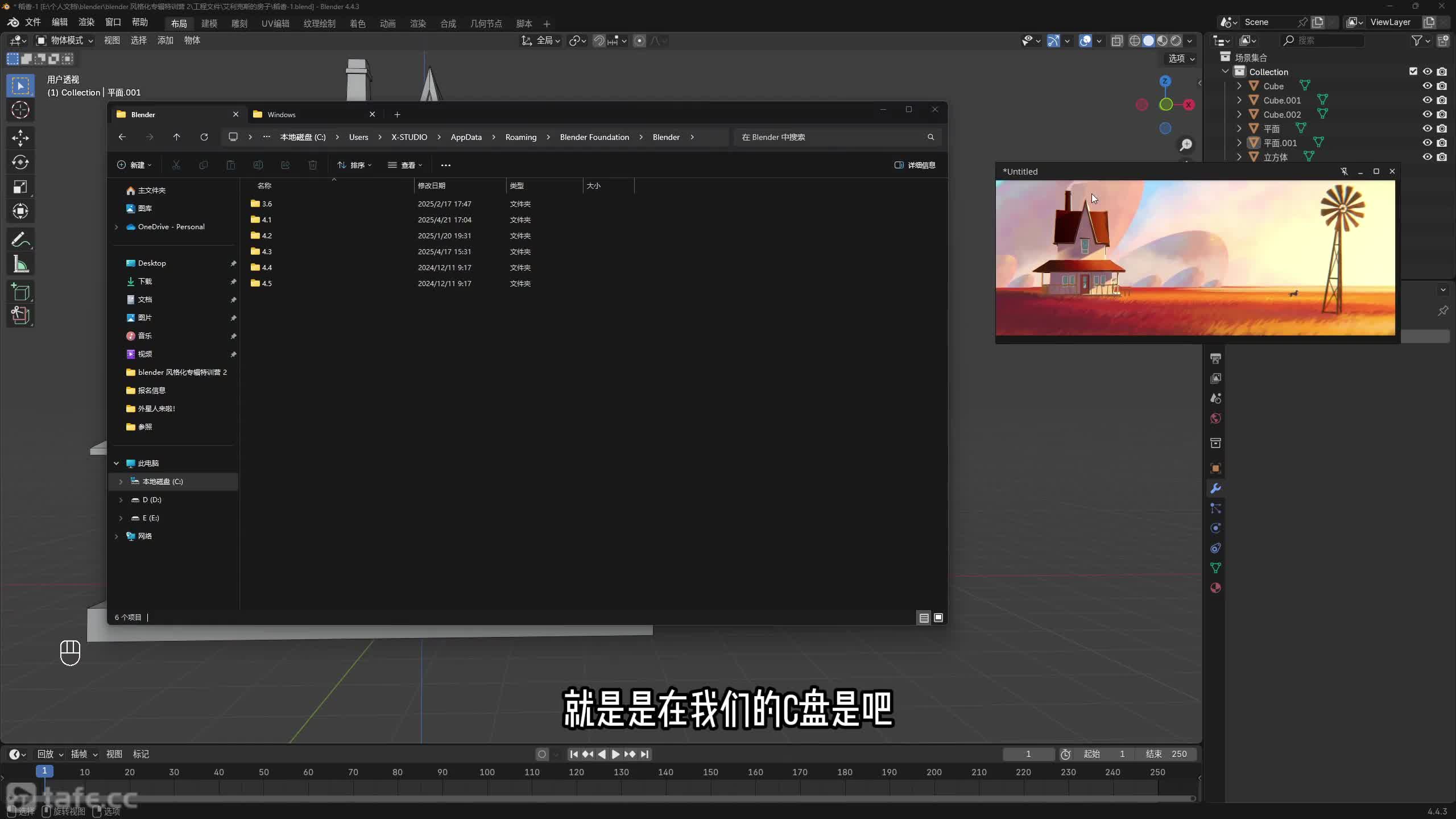Open Render output properties tab
The width and height of the screenshot is (1456, 819).
point(1215,359)
